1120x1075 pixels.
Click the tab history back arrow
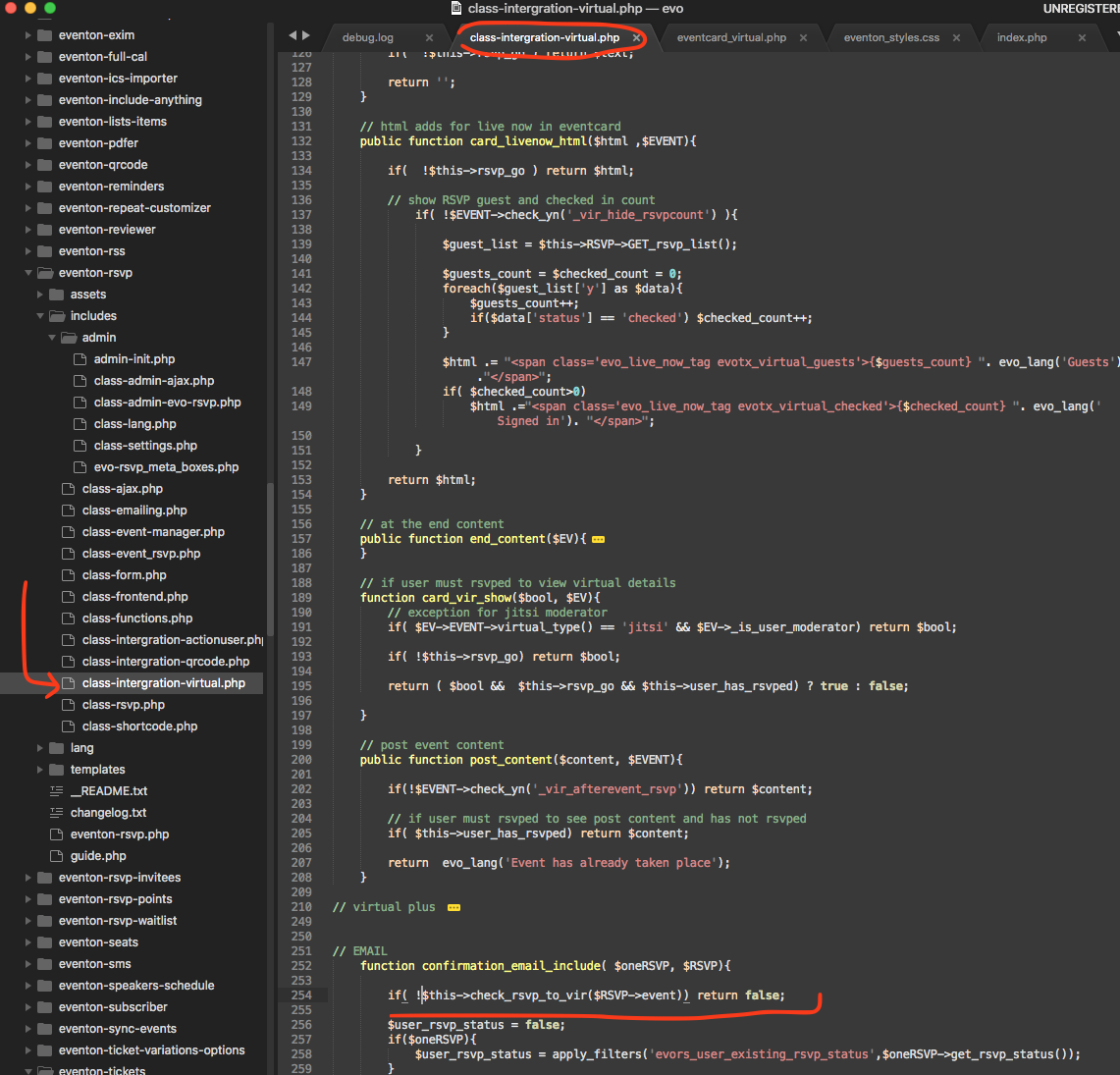tap(293, 36)
